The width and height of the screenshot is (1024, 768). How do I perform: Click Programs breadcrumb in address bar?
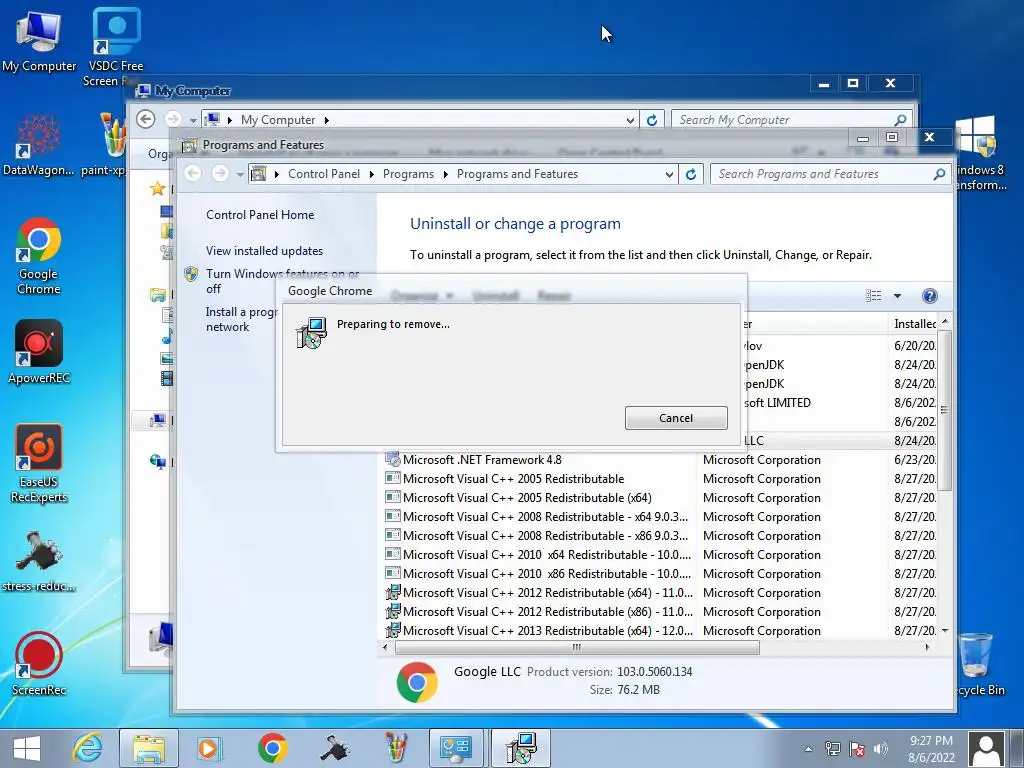(408, 174)
